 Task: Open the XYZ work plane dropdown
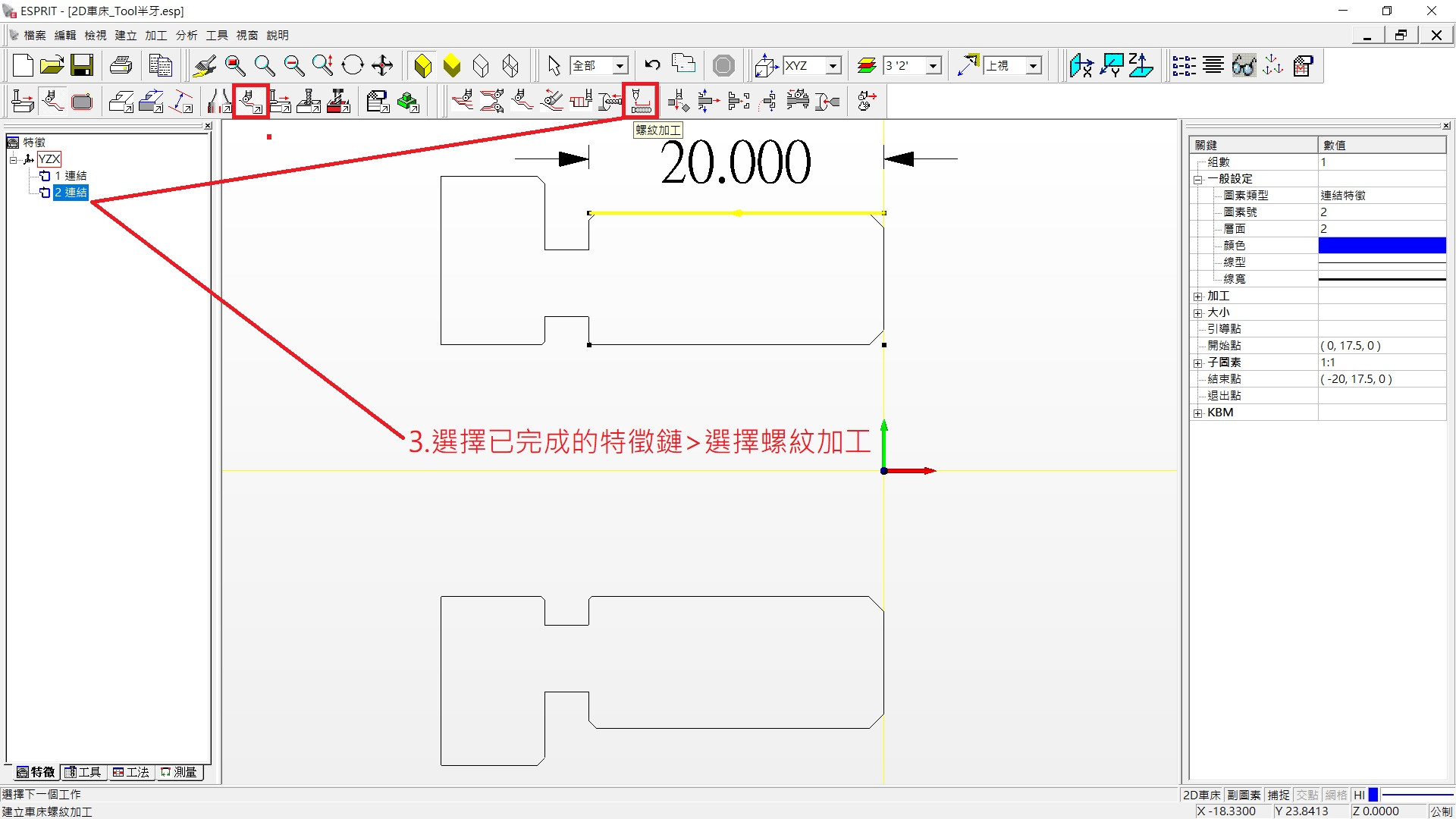click(x=833, y=66)
